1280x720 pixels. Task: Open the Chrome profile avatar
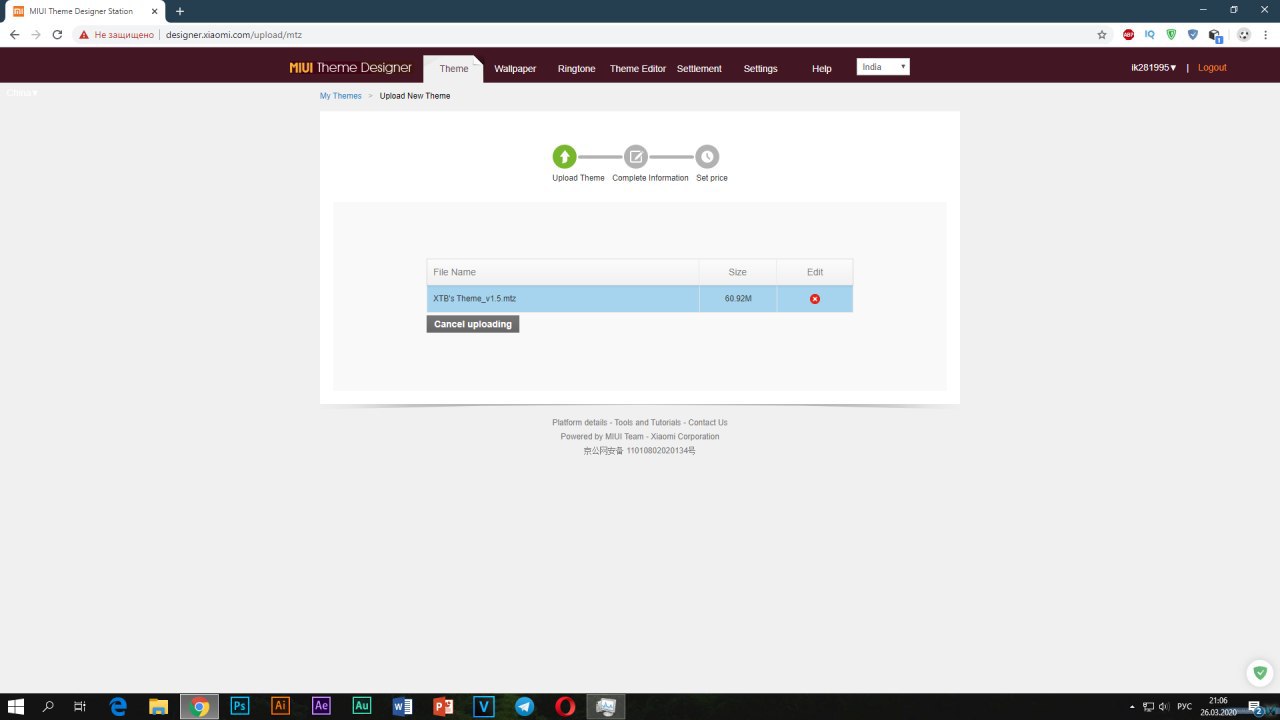1243,34
